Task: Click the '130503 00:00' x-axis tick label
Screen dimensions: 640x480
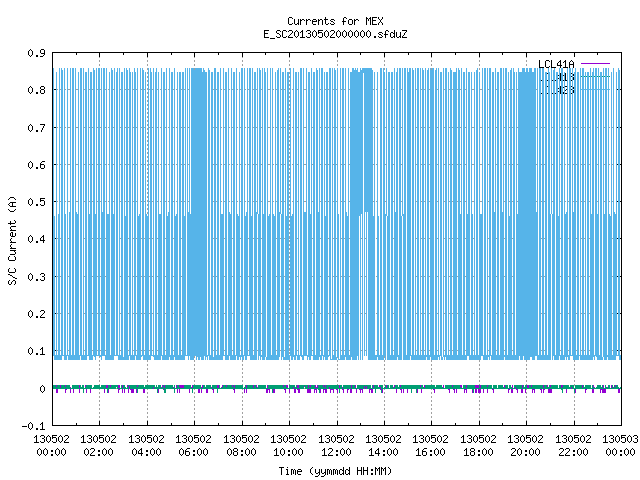Action: 620,446
